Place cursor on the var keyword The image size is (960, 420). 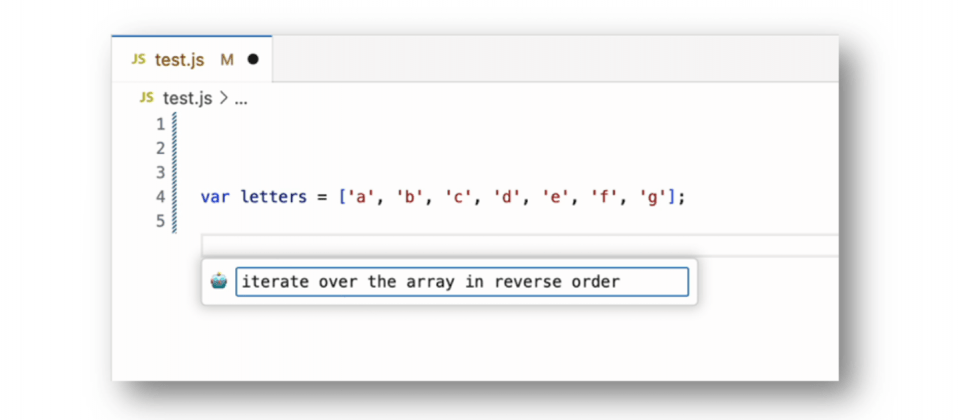214,197
